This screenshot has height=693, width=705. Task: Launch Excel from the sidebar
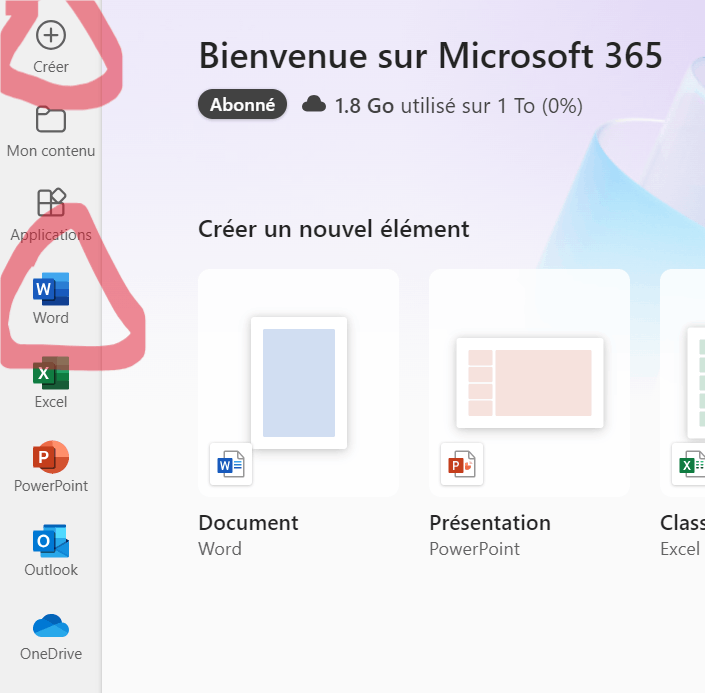[x=51, y=373]
